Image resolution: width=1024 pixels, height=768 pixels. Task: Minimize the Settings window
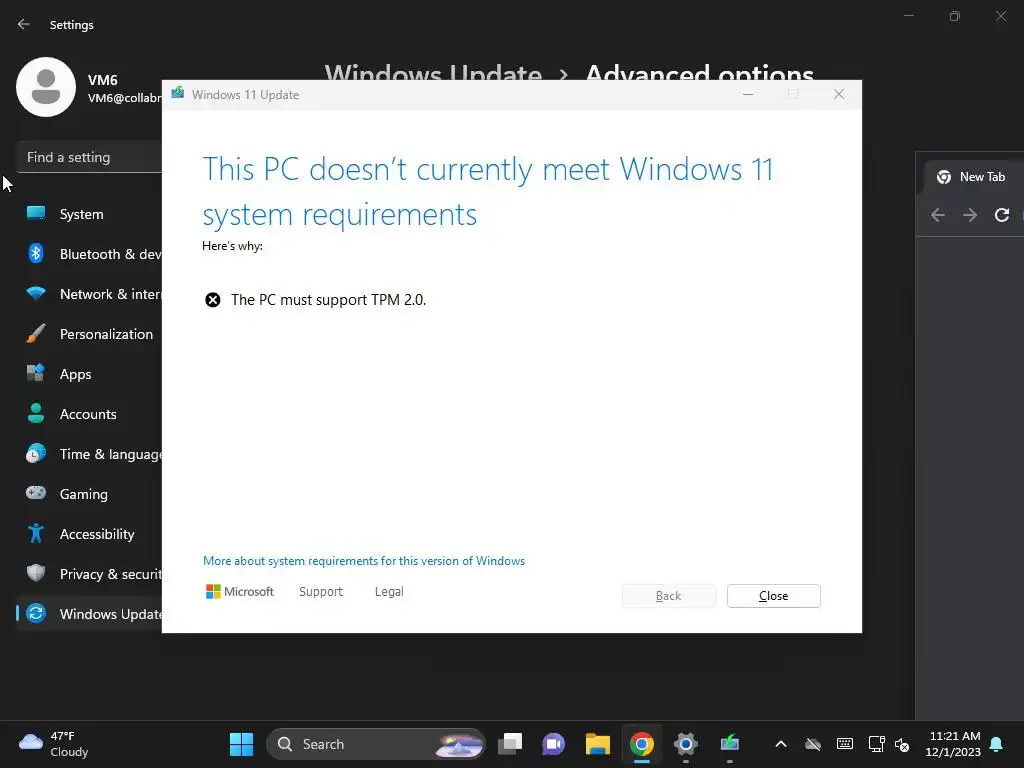(908, 16)
